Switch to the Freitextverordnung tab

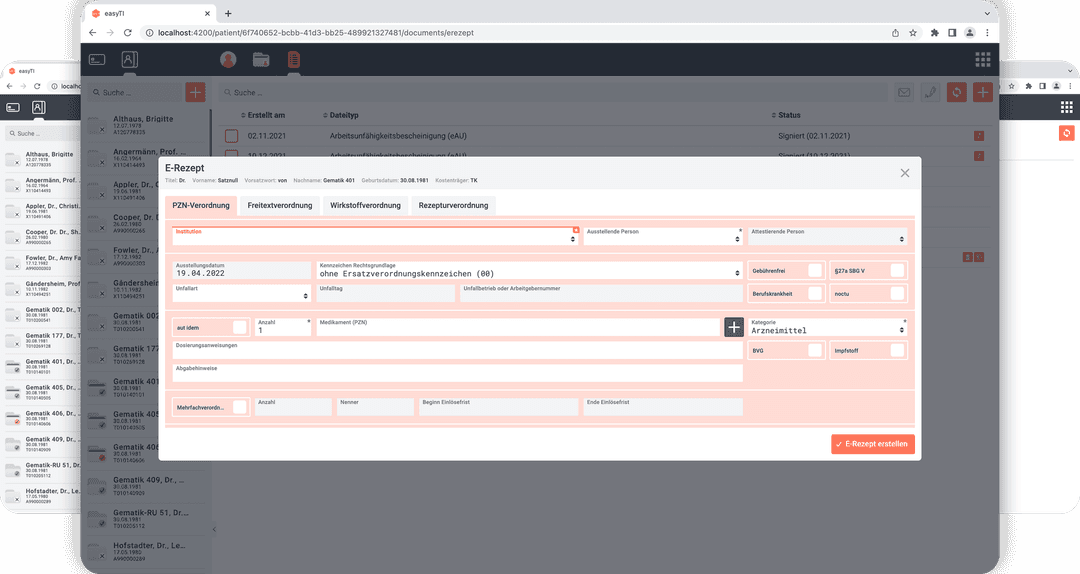tap(279, 206)
